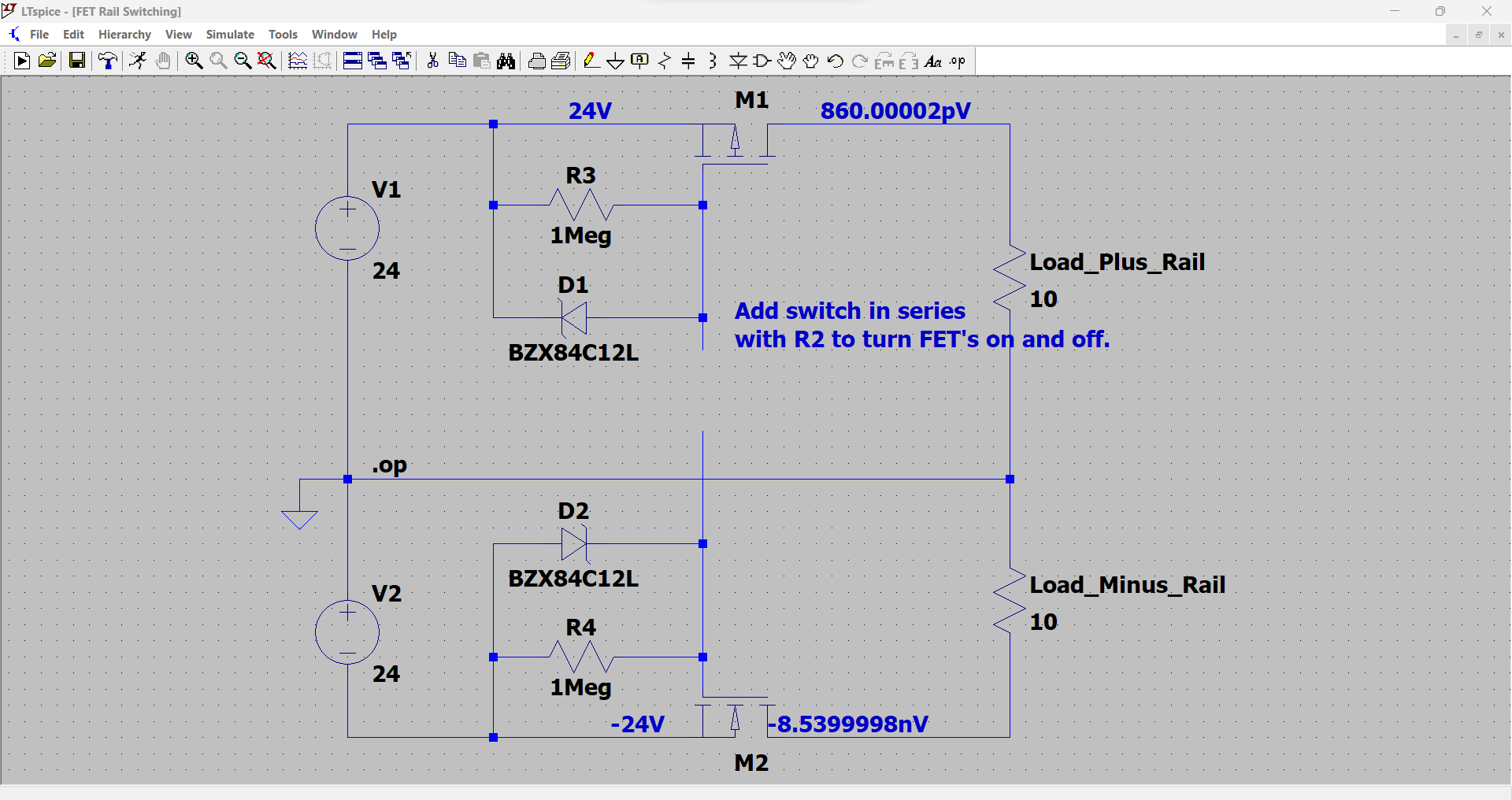
Task: Select the Text Aa tool
Action: (933, 61)
